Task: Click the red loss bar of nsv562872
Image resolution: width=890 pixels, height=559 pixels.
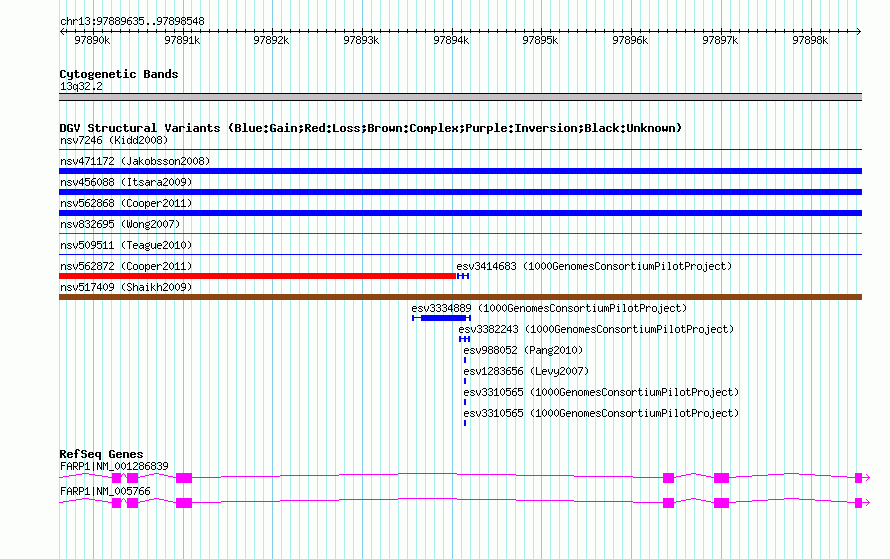Action: click(257, 276)
